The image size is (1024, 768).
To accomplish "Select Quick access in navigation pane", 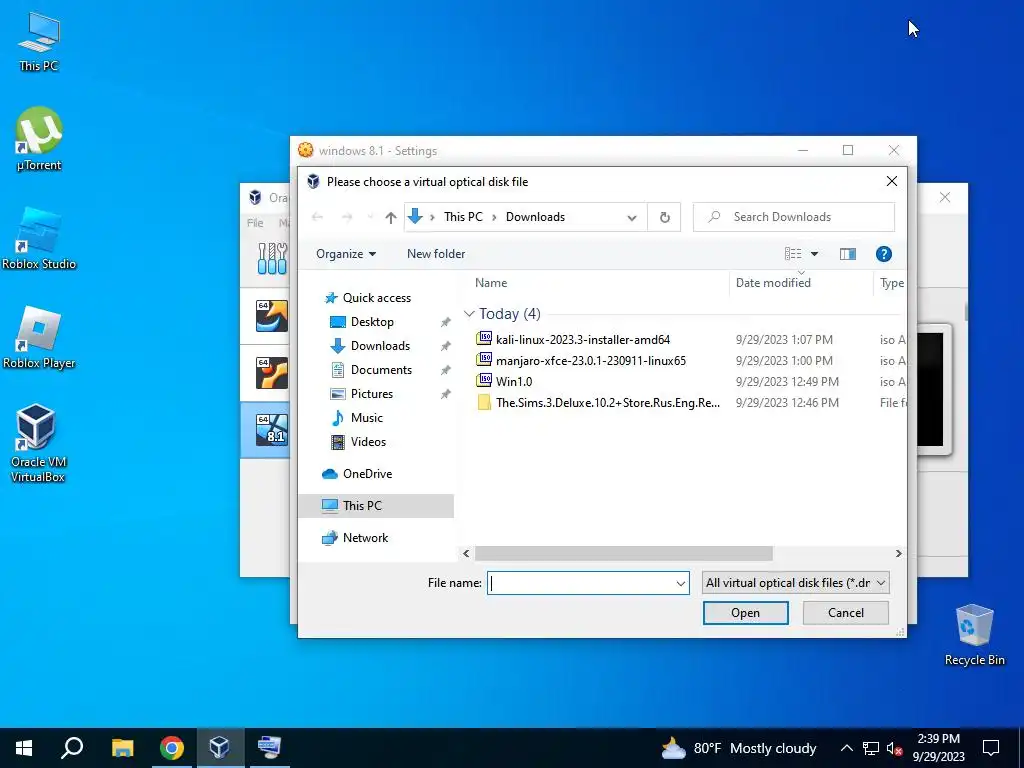I will coord(377,298).
